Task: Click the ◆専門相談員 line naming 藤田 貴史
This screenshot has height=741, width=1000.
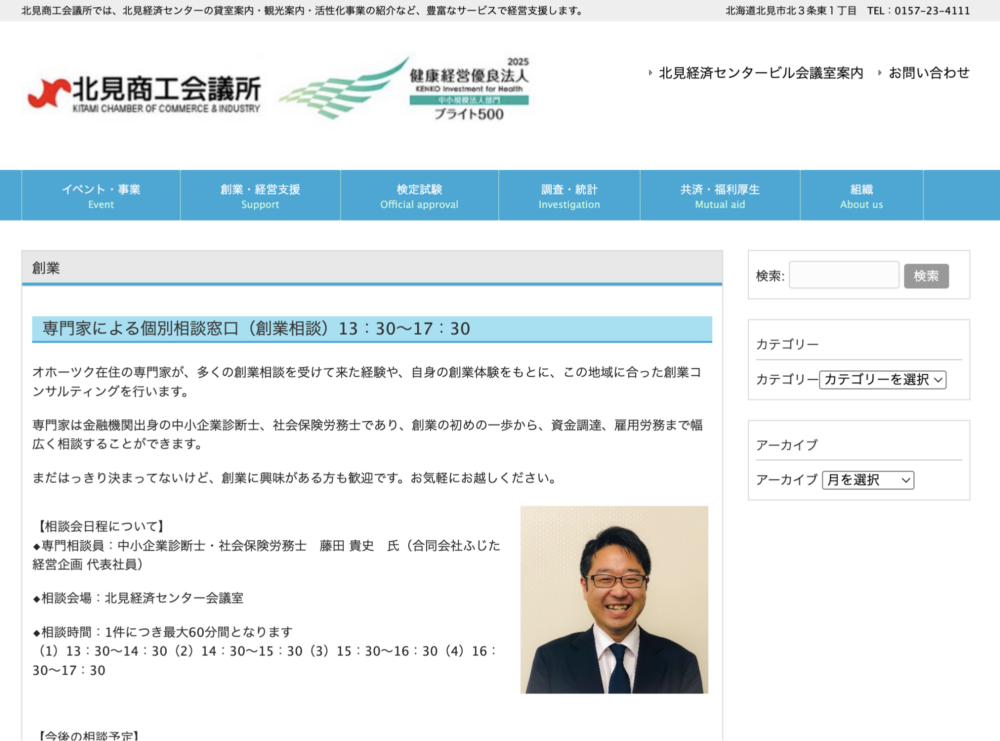Action: point(267,555)
